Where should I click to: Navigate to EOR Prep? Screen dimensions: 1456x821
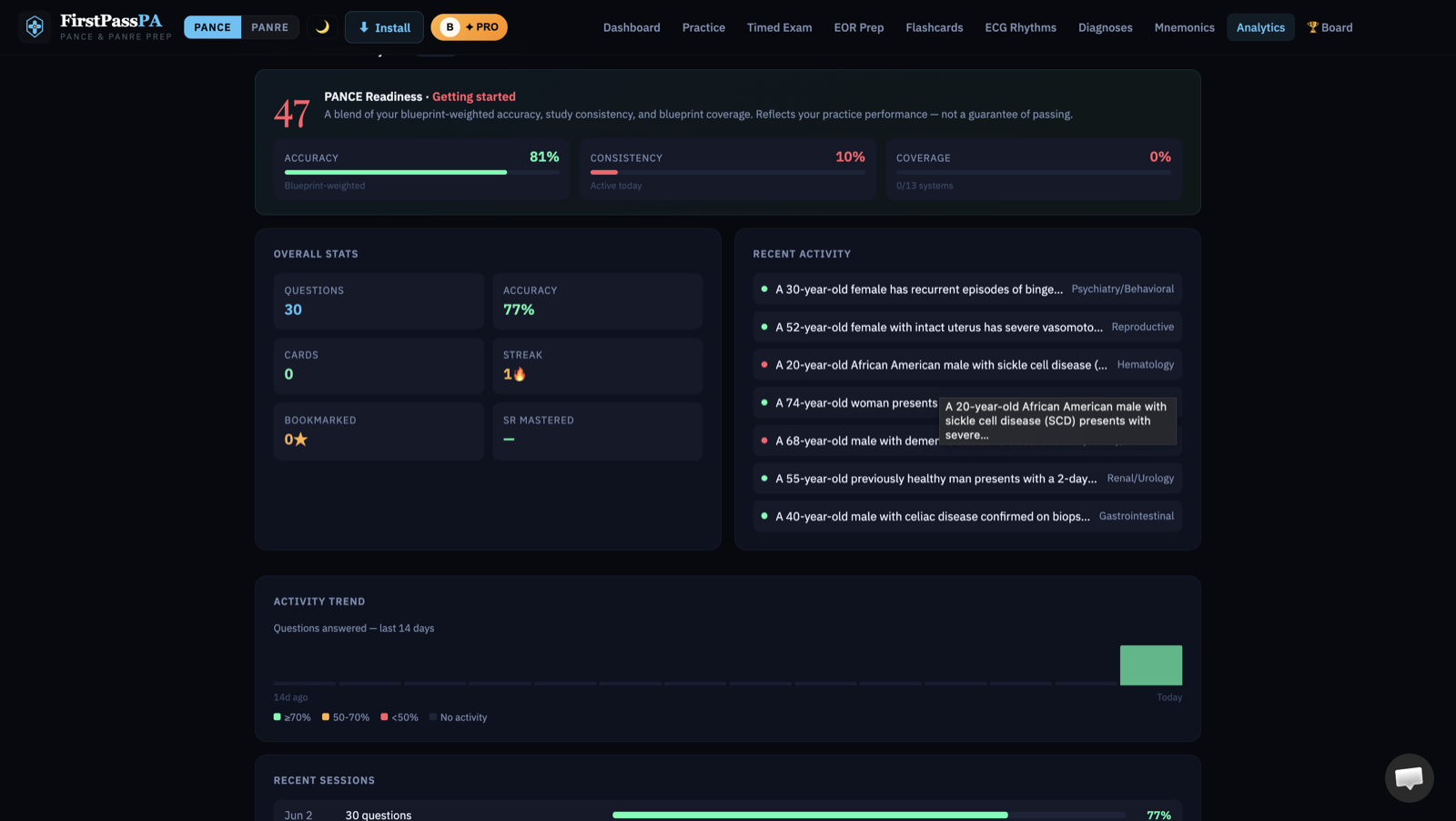(x=858, y=27)
